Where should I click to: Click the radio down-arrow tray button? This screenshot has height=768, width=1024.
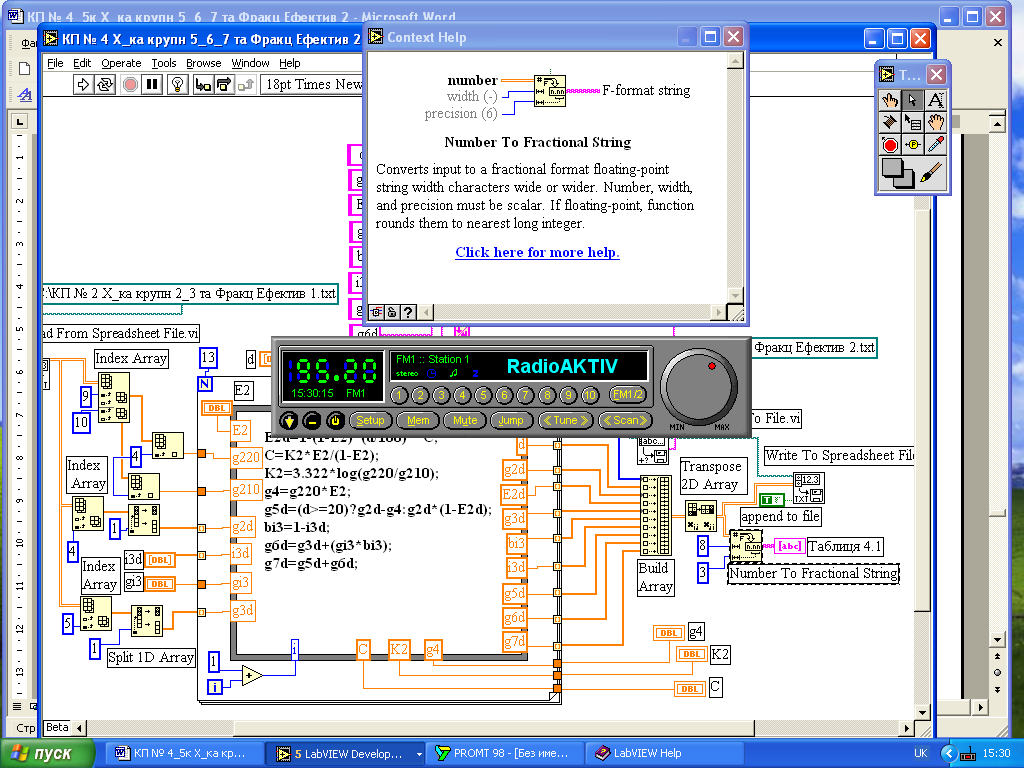pyautogui.click(x=289, y=421)
